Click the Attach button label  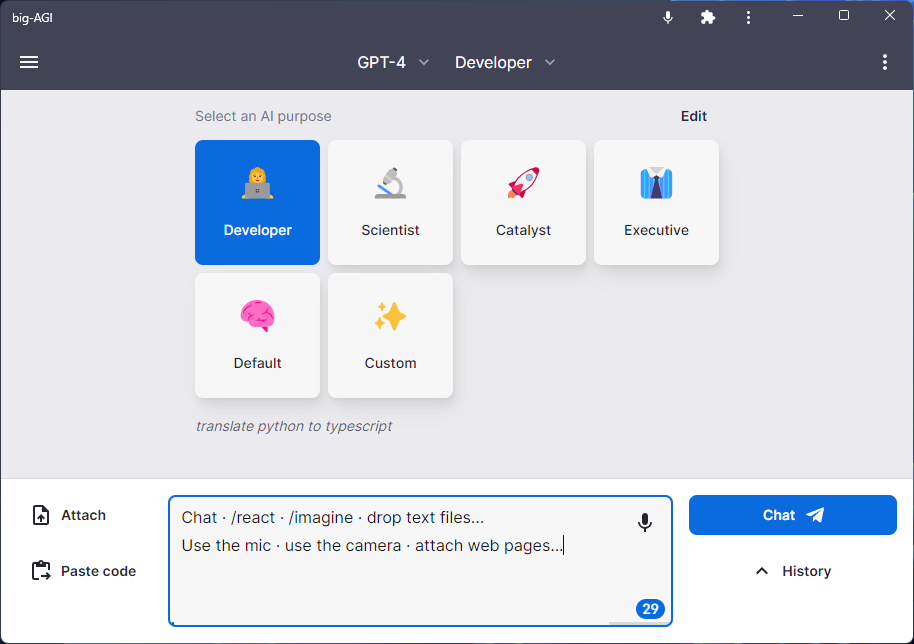[x=83, y=515]
